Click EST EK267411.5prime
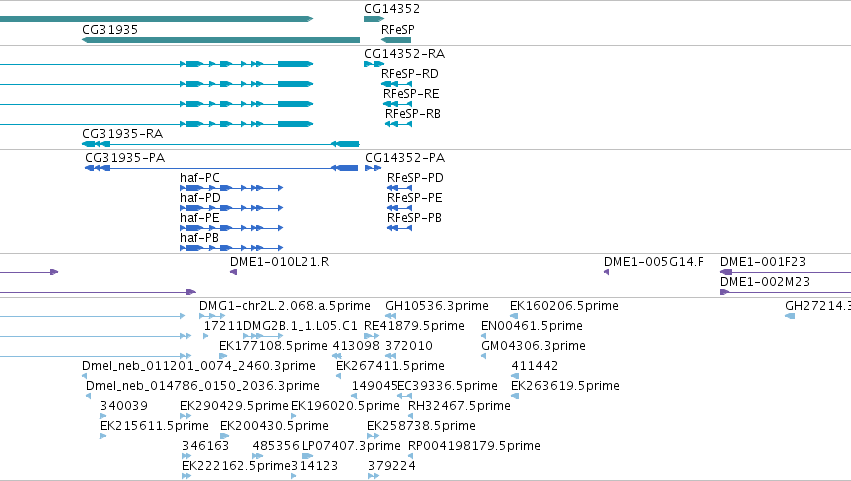851x481 pixels. (x=339, y=376)
